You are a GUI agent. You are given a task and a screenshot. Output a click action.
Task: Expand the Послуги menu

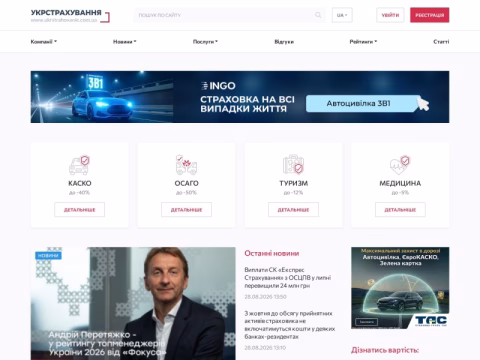(205, 42)
